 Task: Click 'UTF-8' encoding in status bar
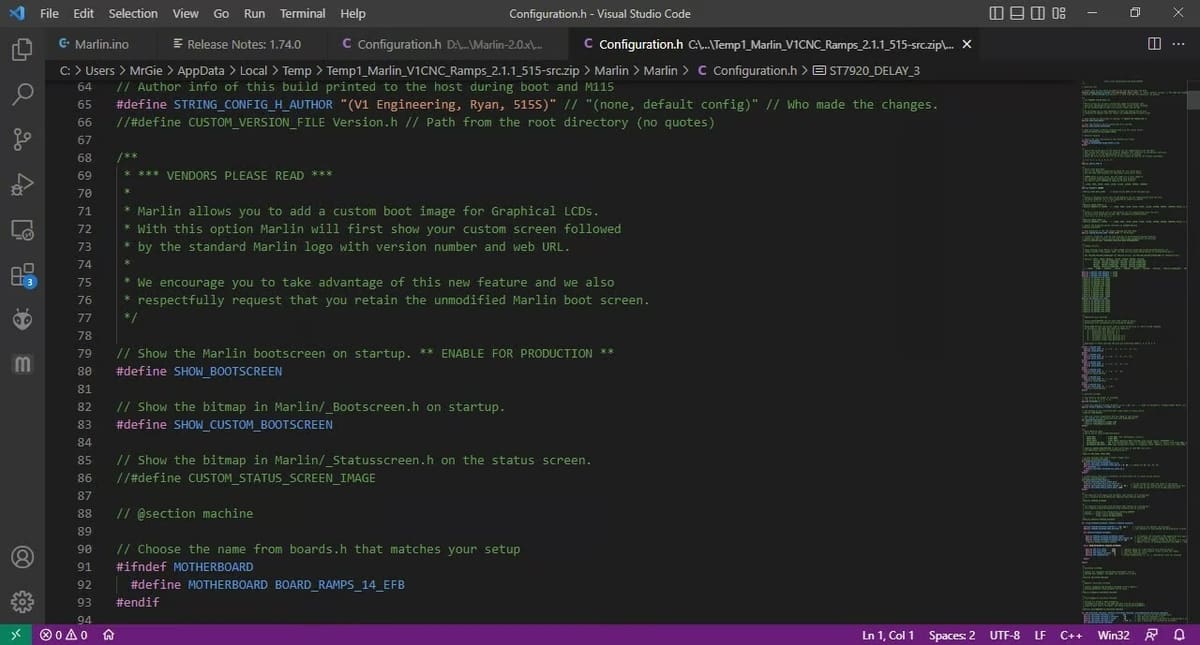click(x=1005, y=635)
